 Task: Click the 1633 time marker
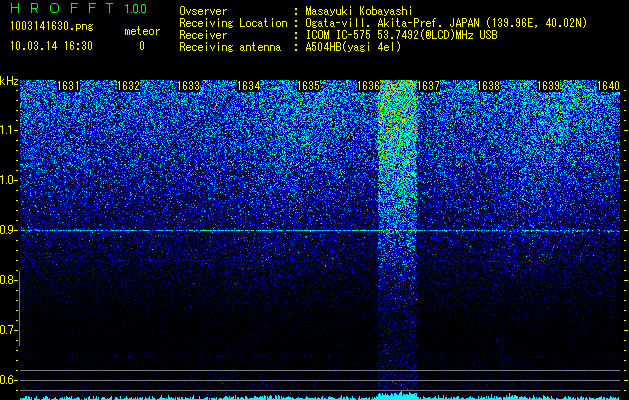click(188, 86)
